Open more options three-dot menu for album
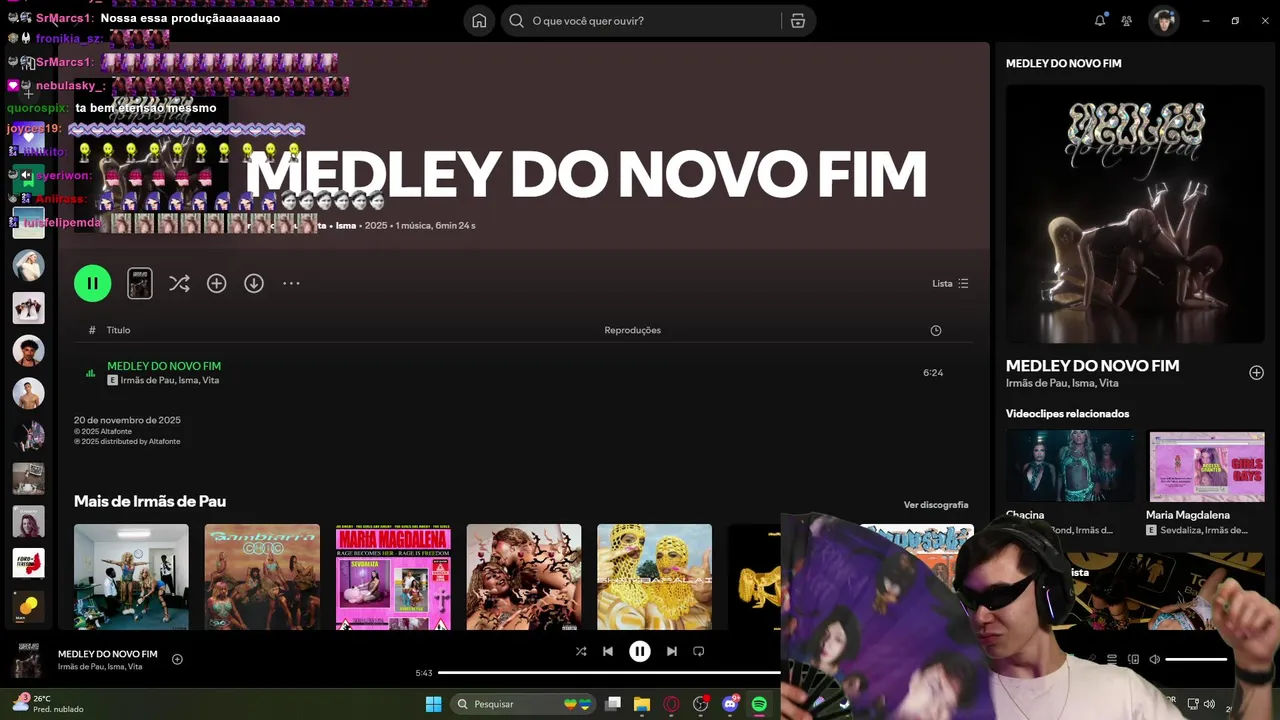 pos(291,284)
